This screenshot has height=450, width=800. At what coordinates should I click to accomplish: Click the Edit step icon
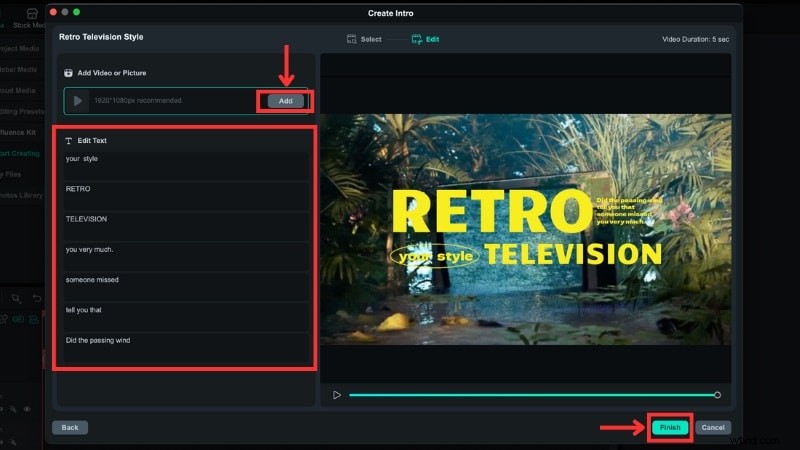[x=416, y=39]
